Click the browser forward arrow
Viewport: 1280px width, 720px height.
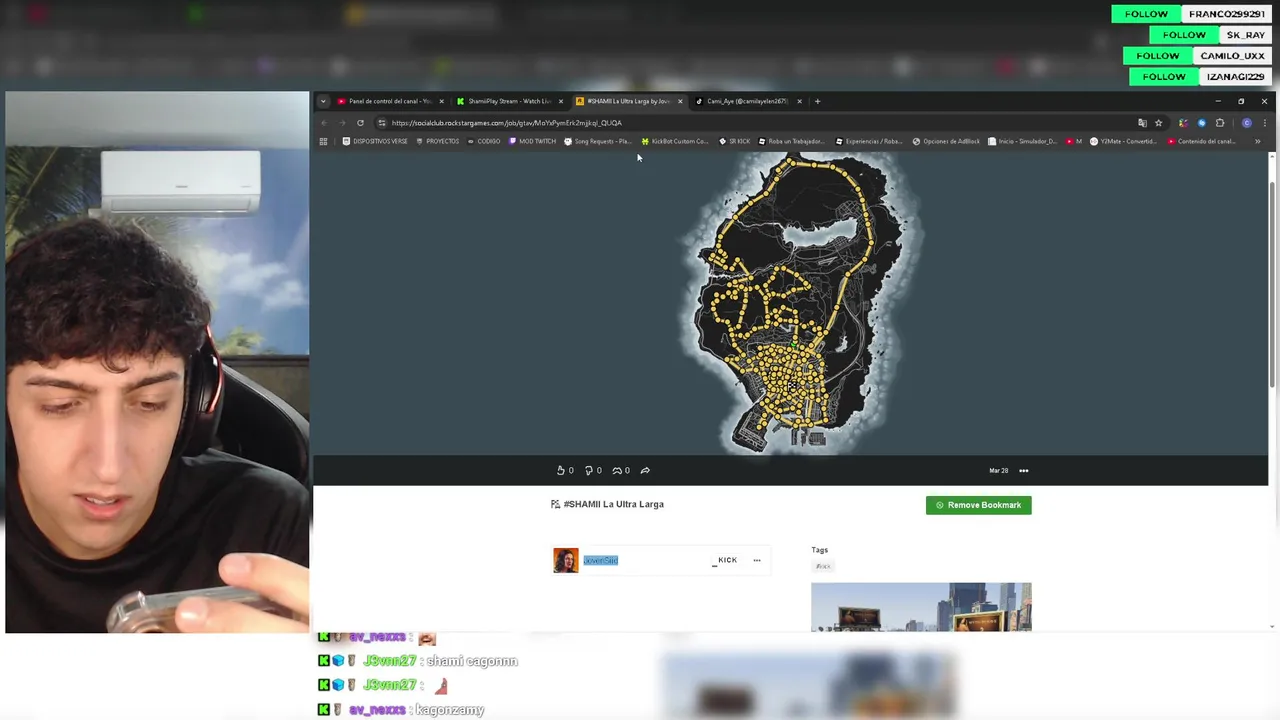coord(342,123)
